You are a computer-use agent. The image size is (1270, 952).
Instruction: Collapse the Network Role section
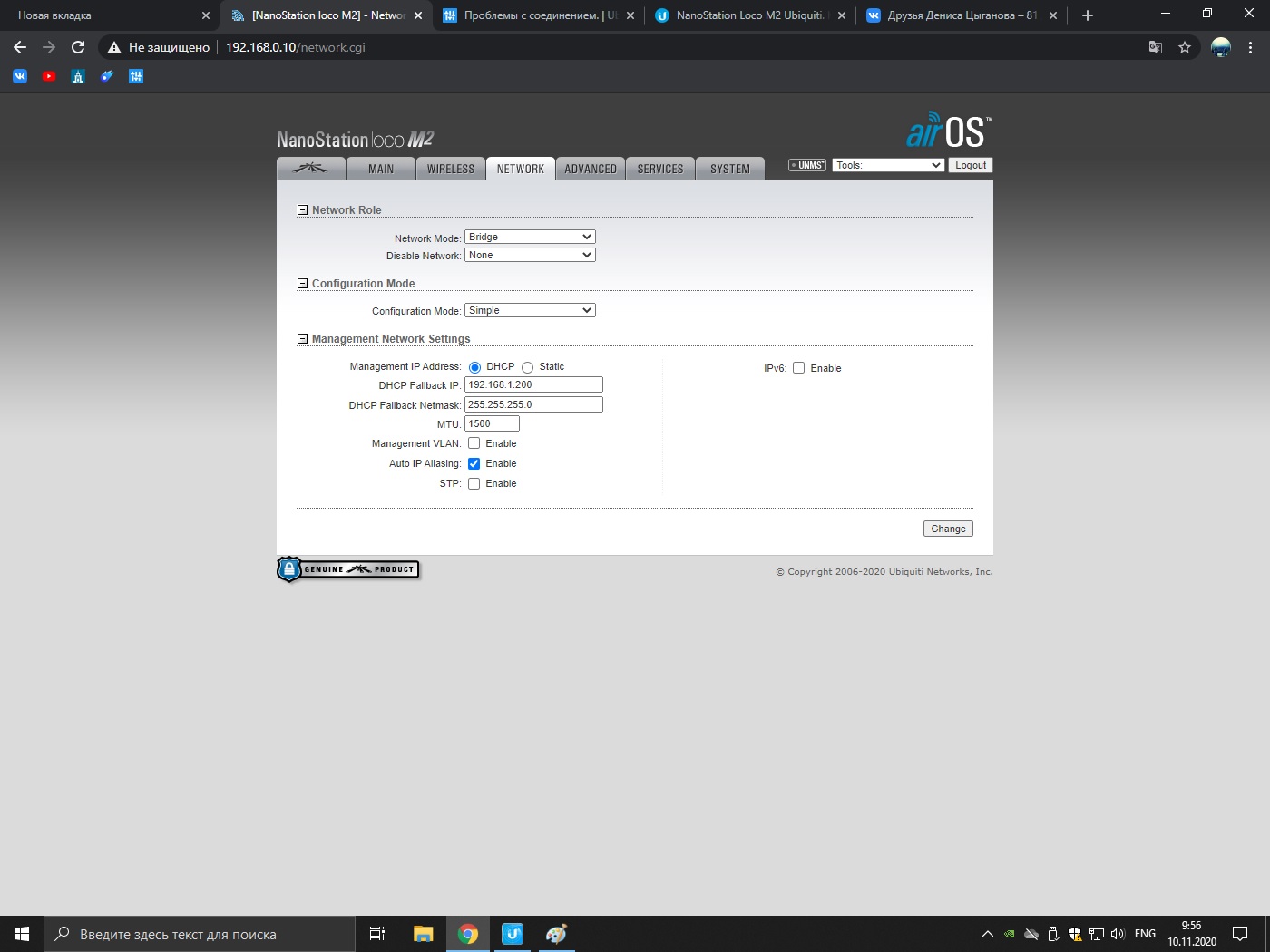(x=303, y=210)
